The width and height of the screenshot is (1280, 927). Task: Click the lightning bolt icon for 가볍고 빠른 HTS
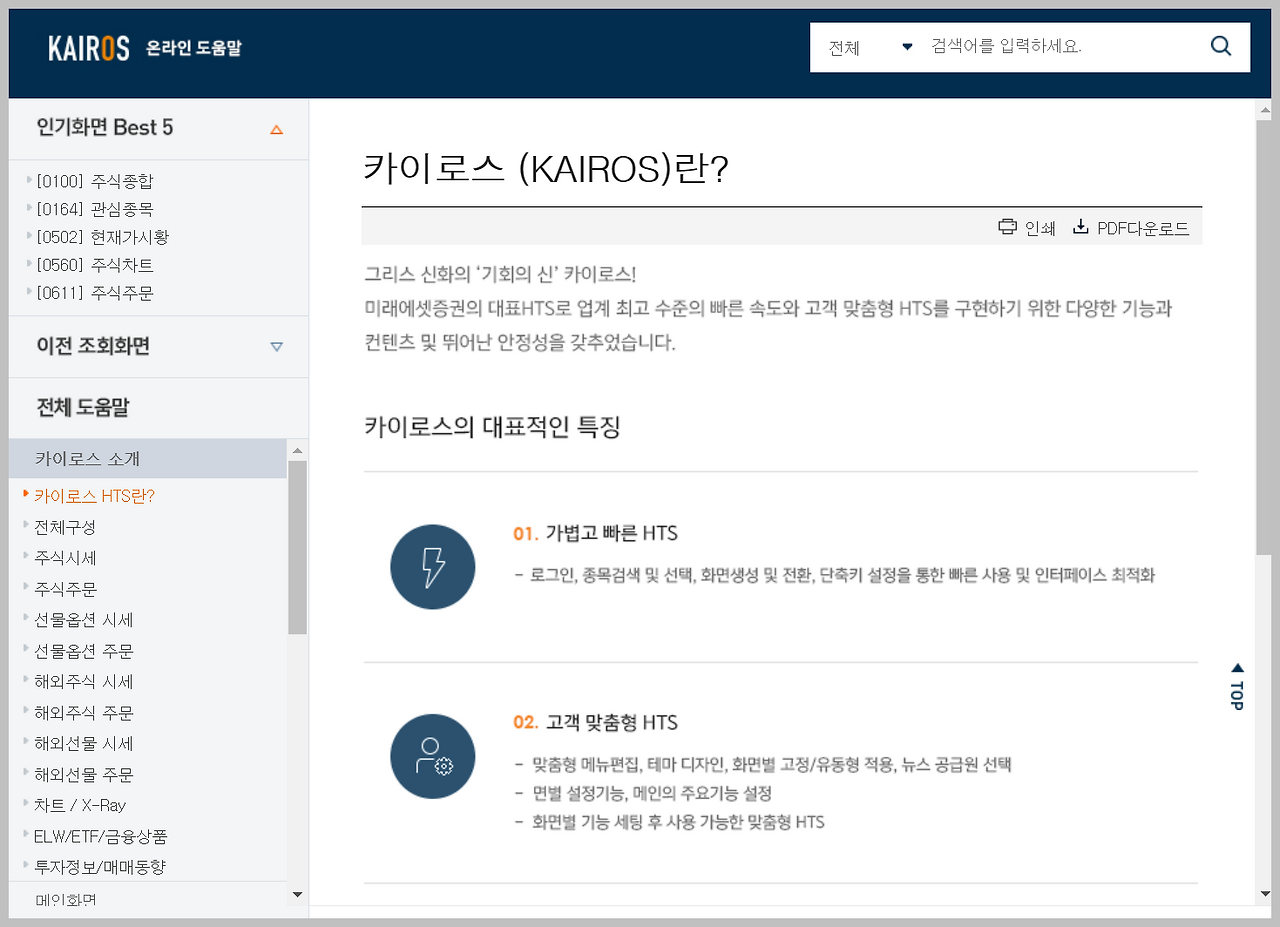click(x=433, y=567)
